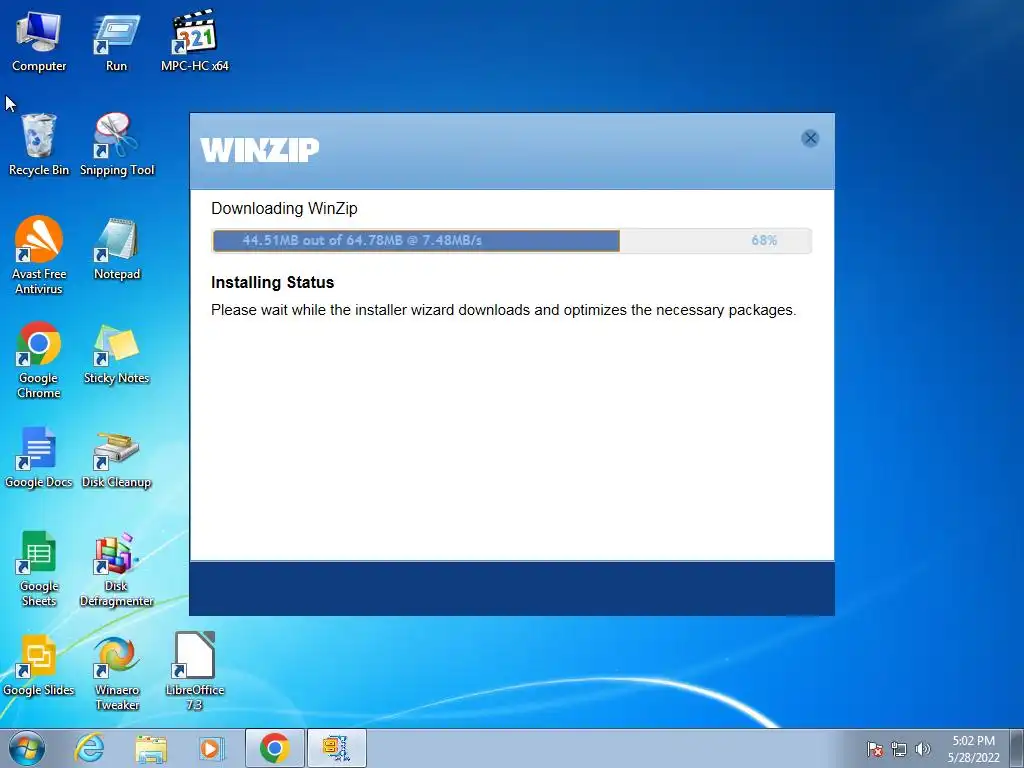Select the Sticky Notes shortcut

tap(116, 353)
